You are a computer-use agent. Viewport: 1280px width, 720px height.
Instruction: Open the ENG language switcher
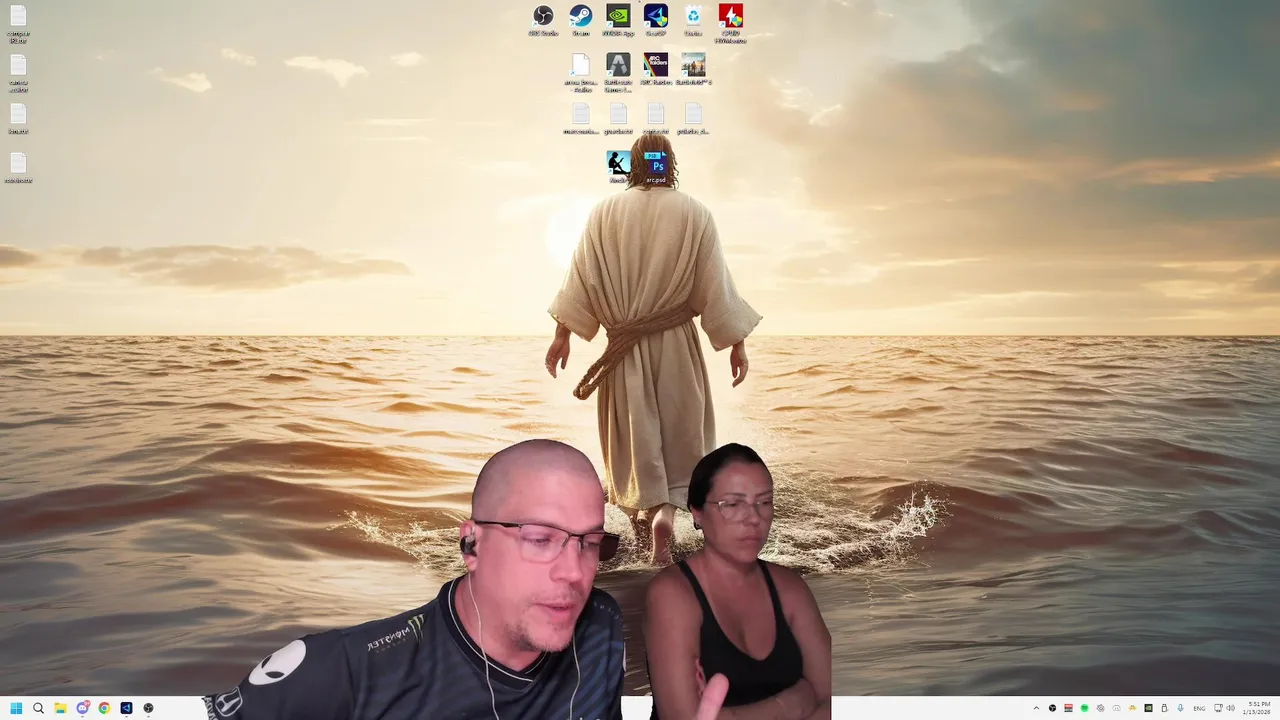click(1199, 708)
